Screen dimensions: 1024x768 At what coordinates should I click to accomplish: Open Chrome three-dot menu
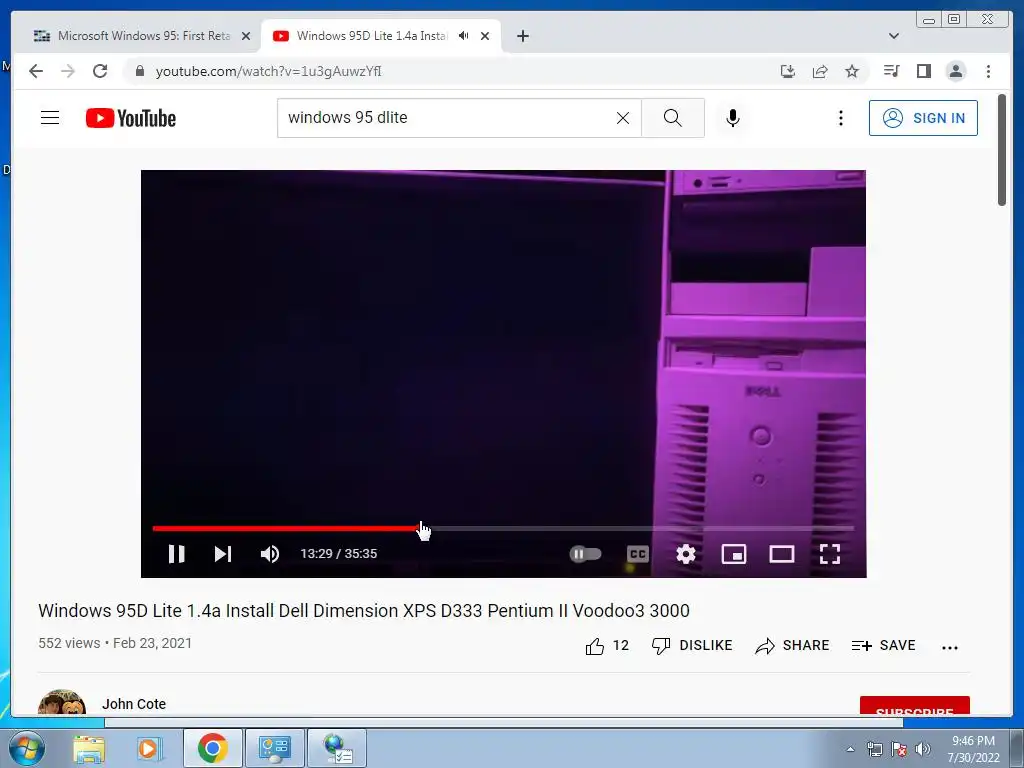tap(988, 71)
